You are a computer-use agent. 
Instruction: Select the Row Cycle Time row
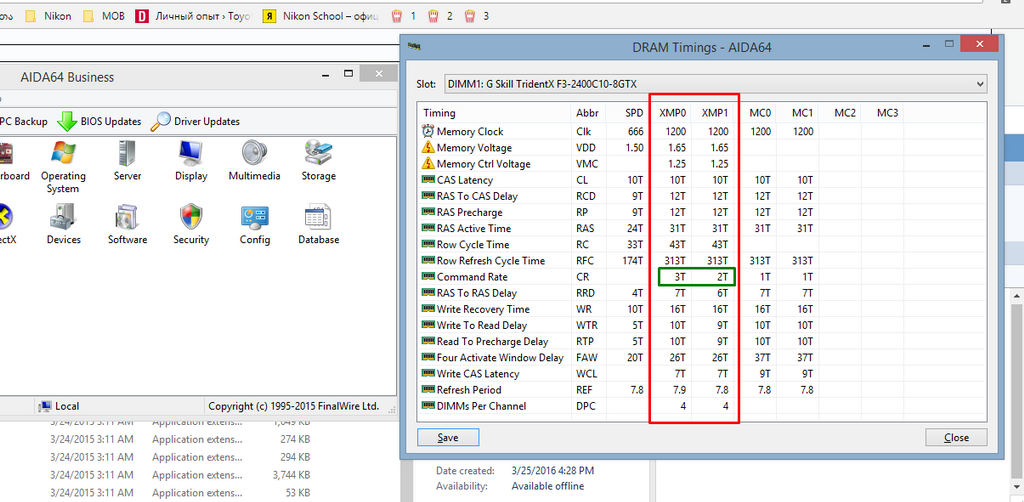coord(702,244)
